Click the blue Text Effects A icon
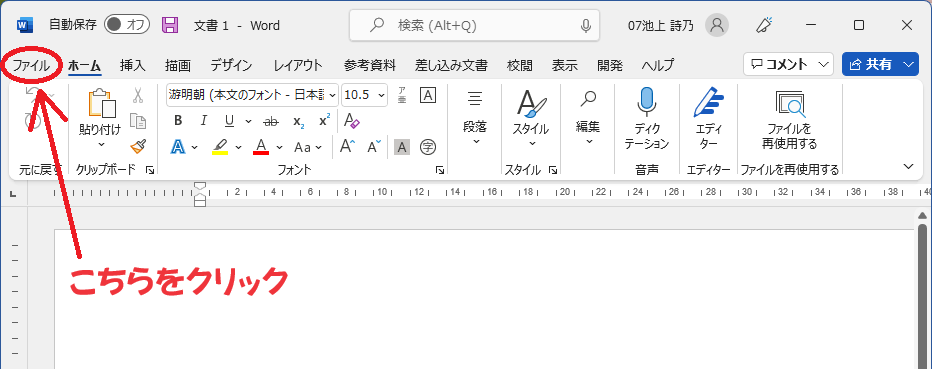 [x=178, y=146]
